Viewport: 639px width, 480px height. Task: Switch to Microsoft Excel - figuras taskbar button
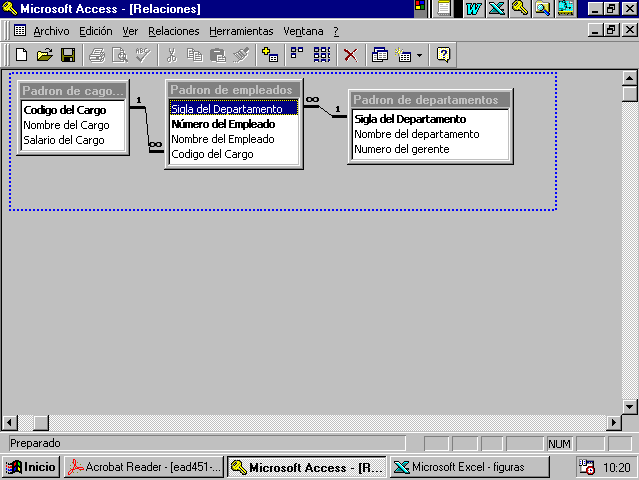pyautogui.click(x=469, y=467)
